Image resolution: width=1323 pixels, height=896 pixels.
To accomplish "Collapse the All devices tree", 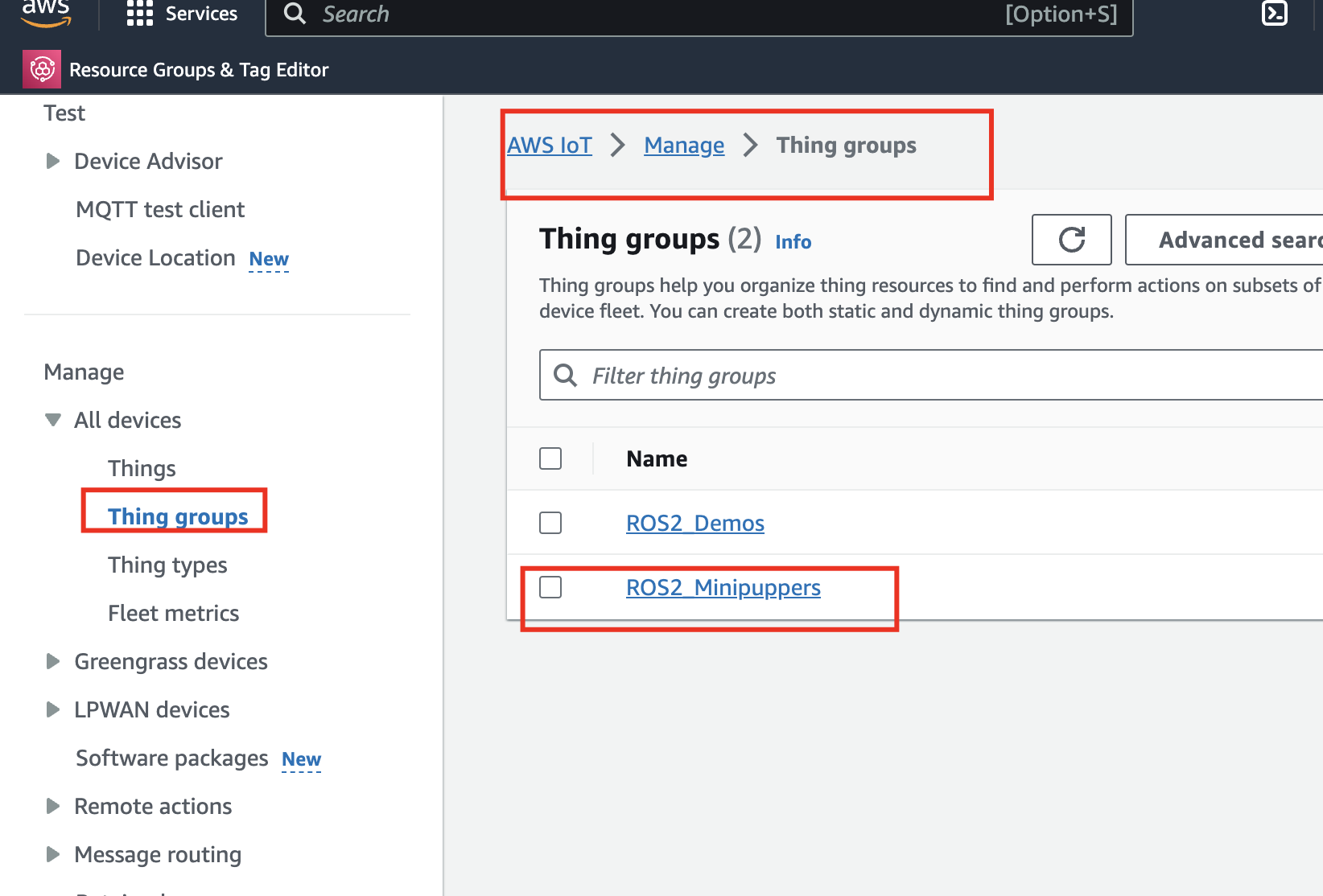I will click(53, 420).
